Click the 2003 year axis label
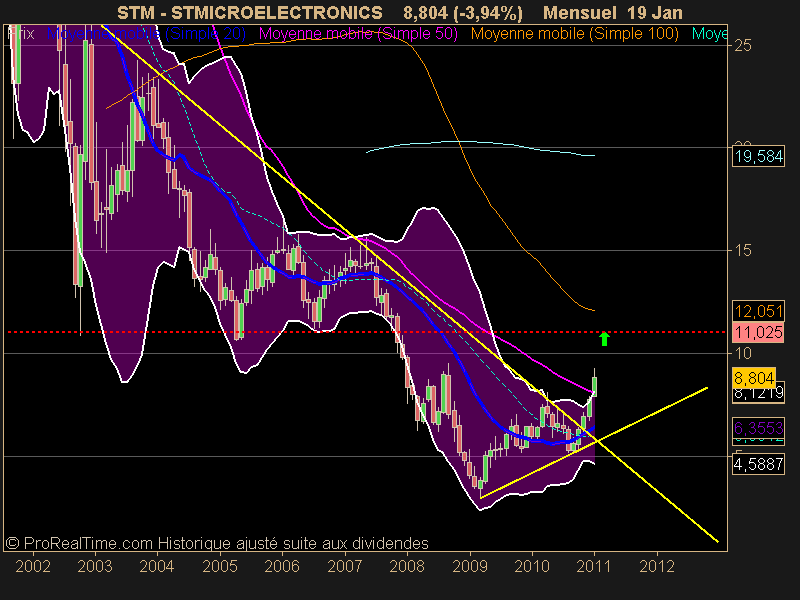The width and height of the screenshot is (800, 600). pyautogui.click(x=95, y=566)
